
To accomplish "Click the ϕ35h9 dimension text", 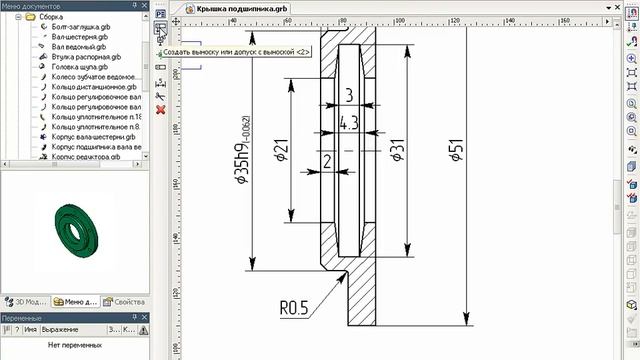I will 242,150.
